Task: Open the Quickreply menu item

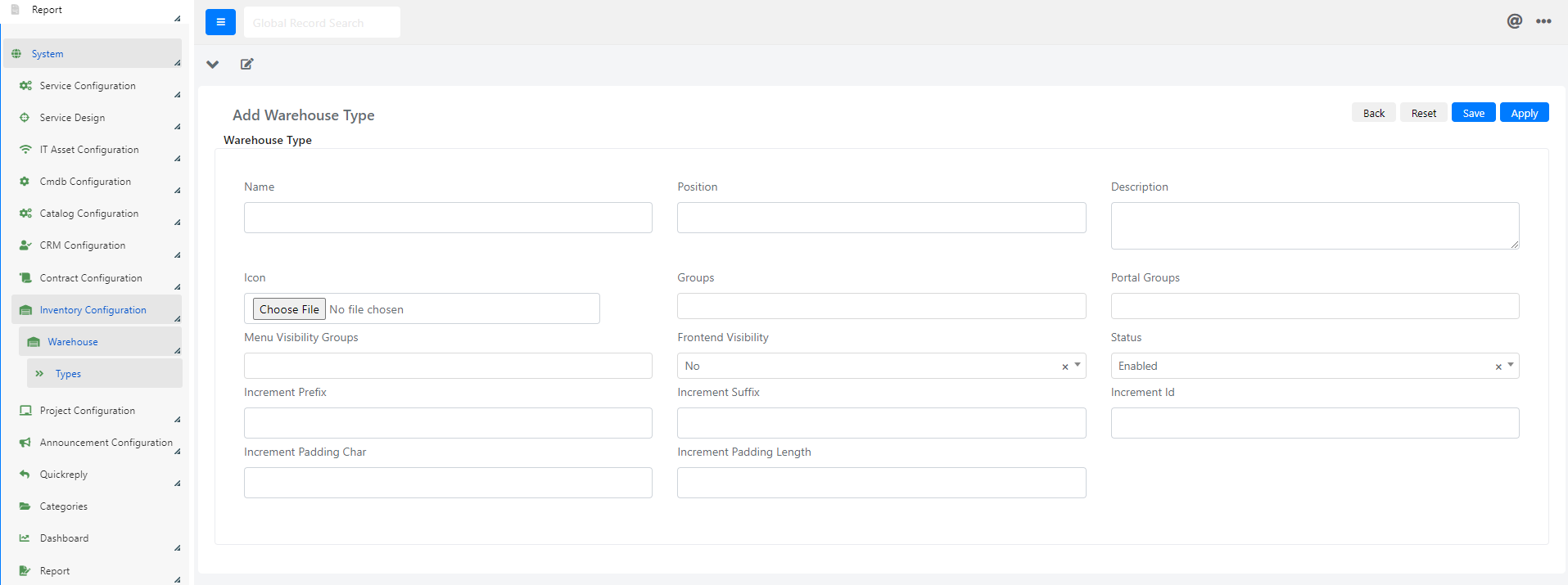Action: [x=64, y=475]
